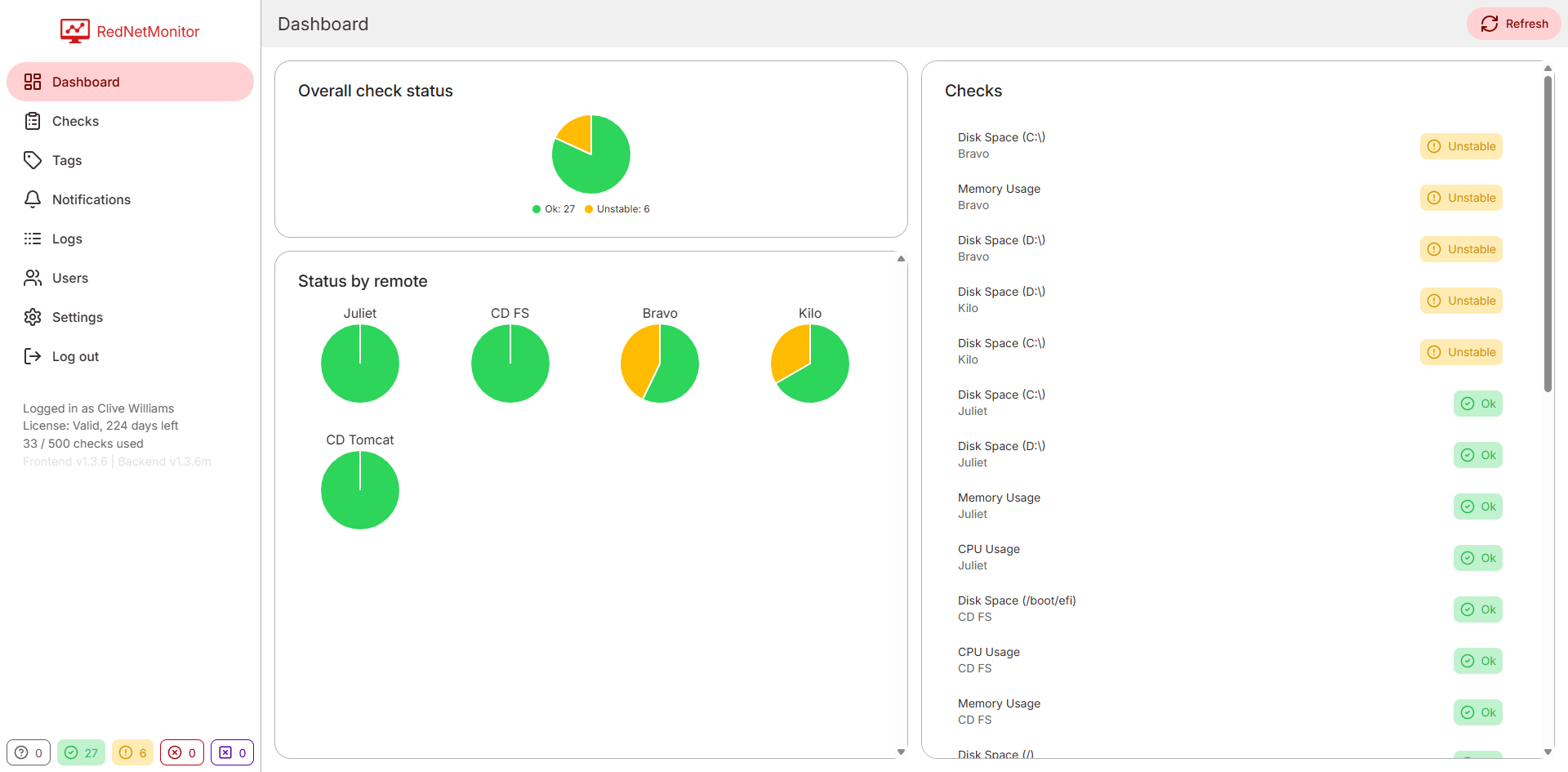1568x772 pixels.
Task: Click the Kilo remote pie chart
Action: tap(810, 364)
